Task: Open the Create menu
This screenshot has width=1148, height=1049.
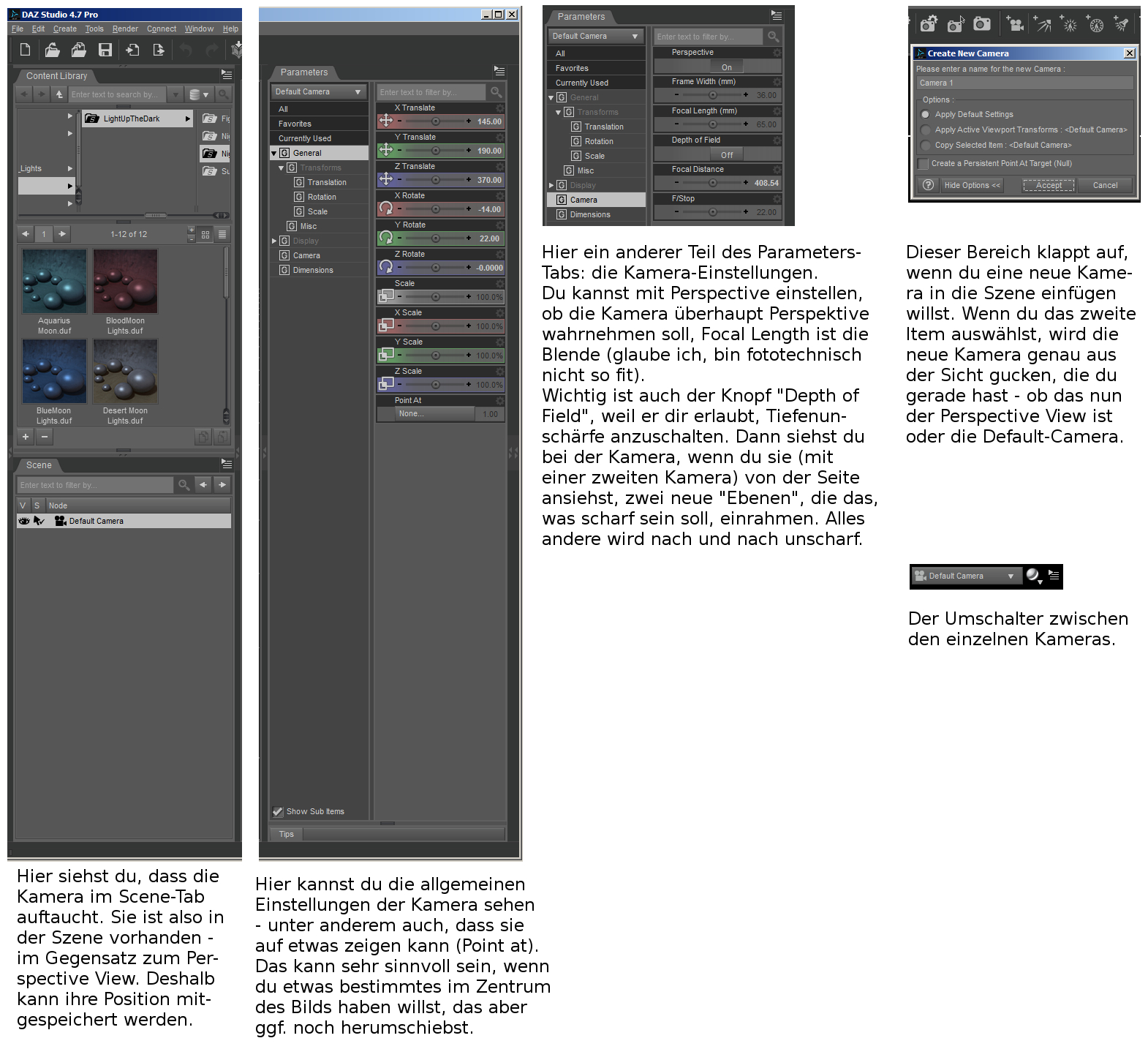Action: pyautogui.click(x=65, y=29)
